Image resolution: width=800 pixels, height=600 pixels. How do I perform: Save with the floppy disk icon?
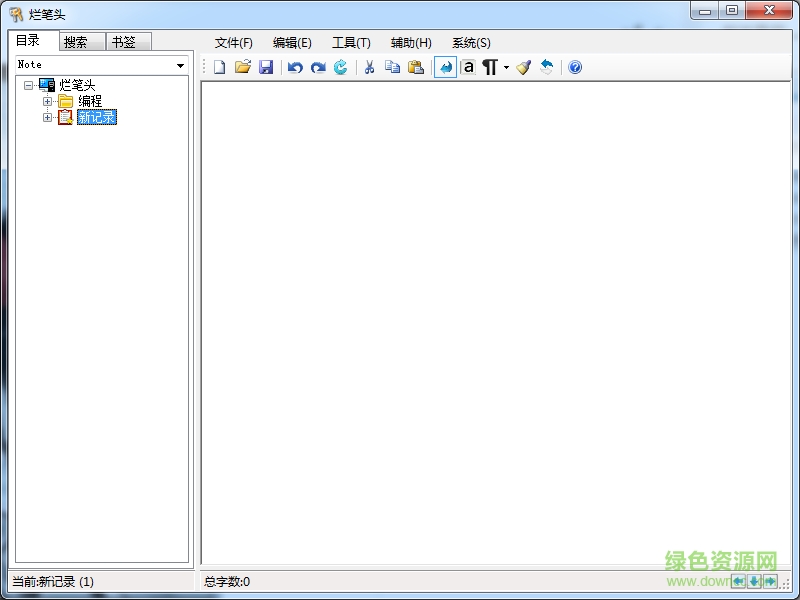(266, 67)
